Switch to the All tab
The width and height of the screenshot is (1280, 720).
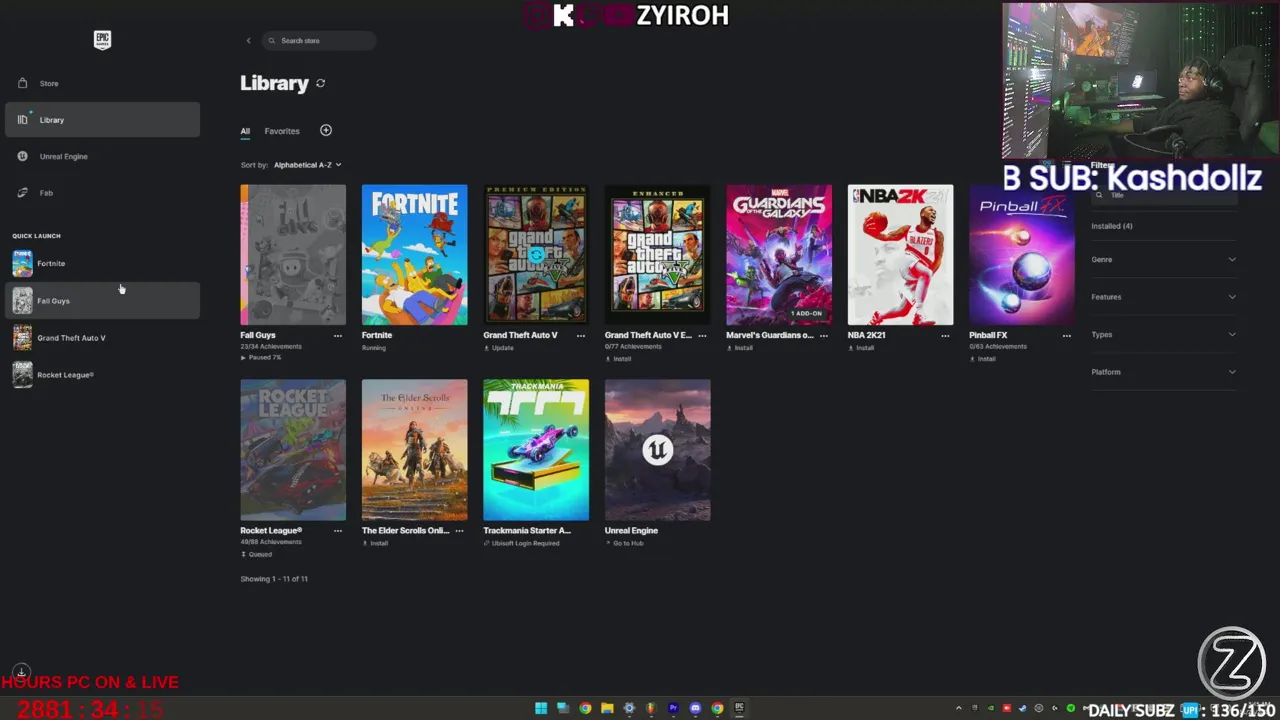245,131
